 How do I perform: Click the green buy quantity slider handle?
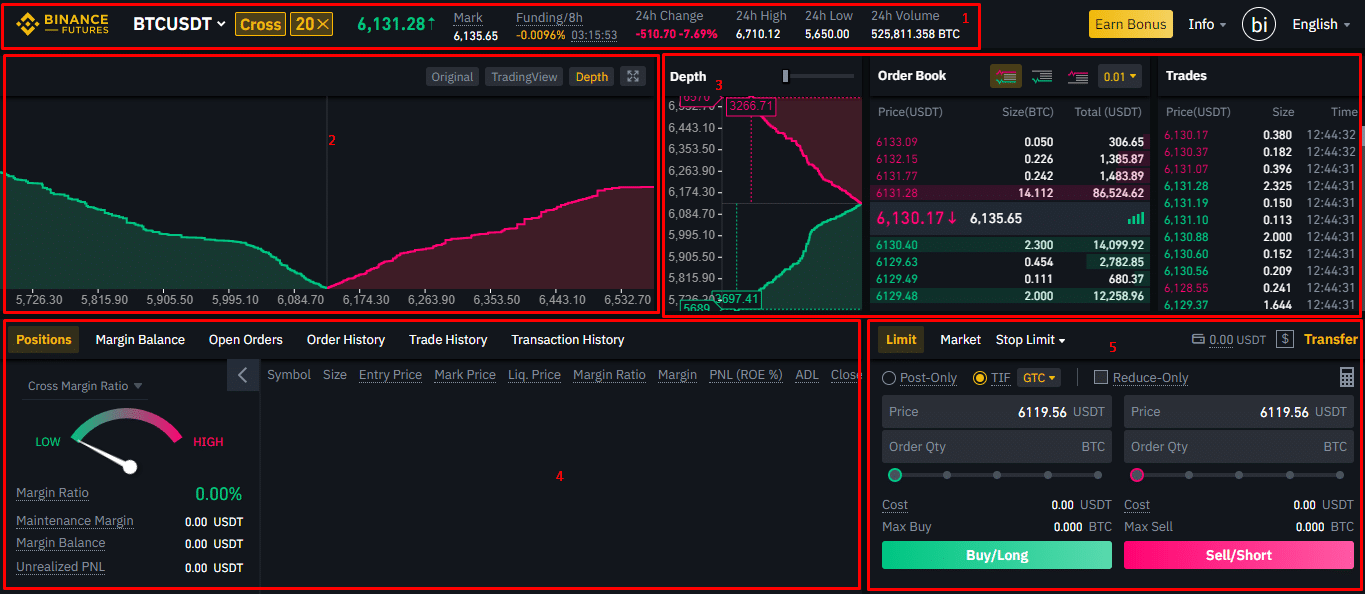coord(895,475)
